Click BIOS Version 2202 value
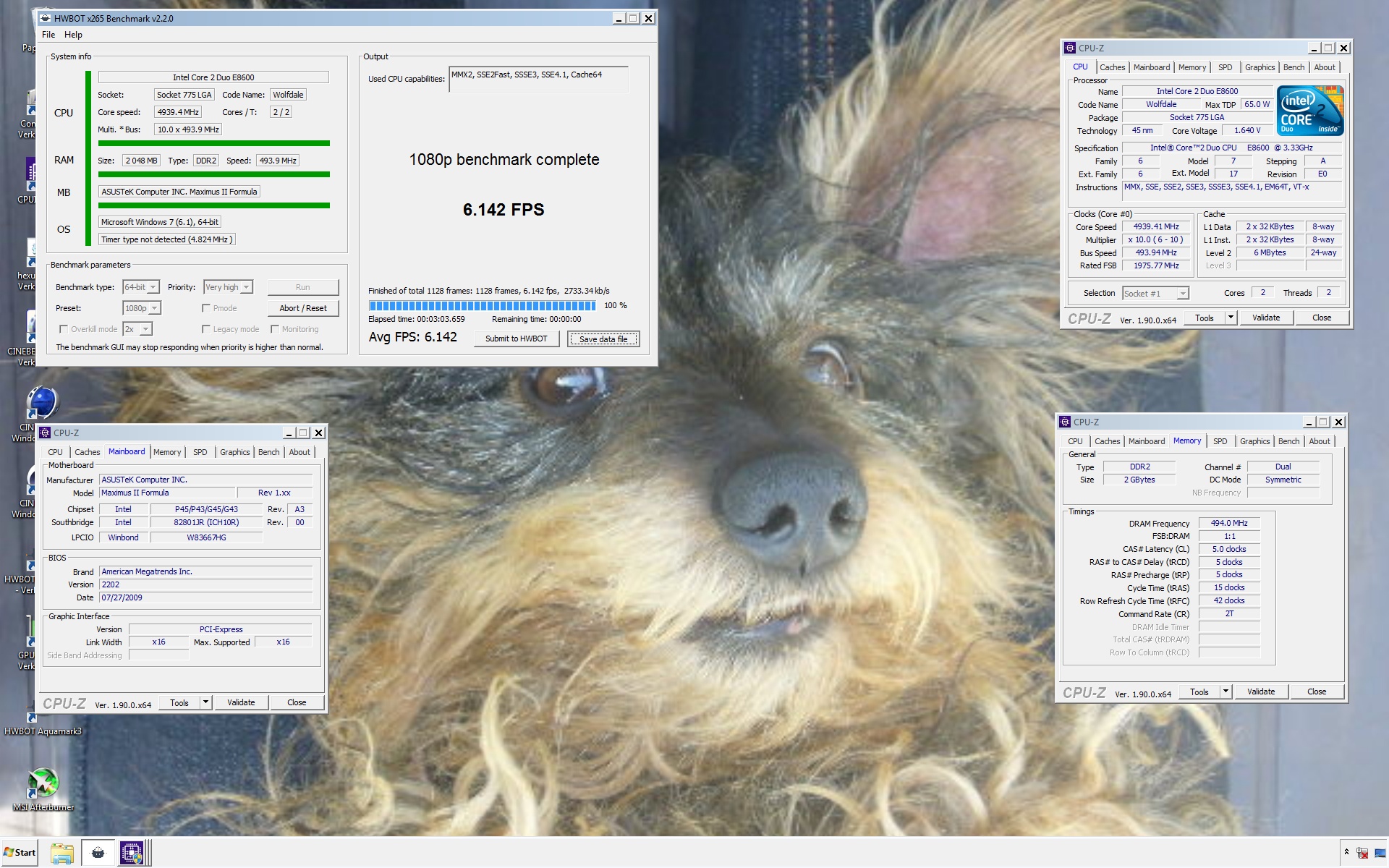Image resolution: width=1389 pixels, height=868 pixels. [x=206, y=584]
